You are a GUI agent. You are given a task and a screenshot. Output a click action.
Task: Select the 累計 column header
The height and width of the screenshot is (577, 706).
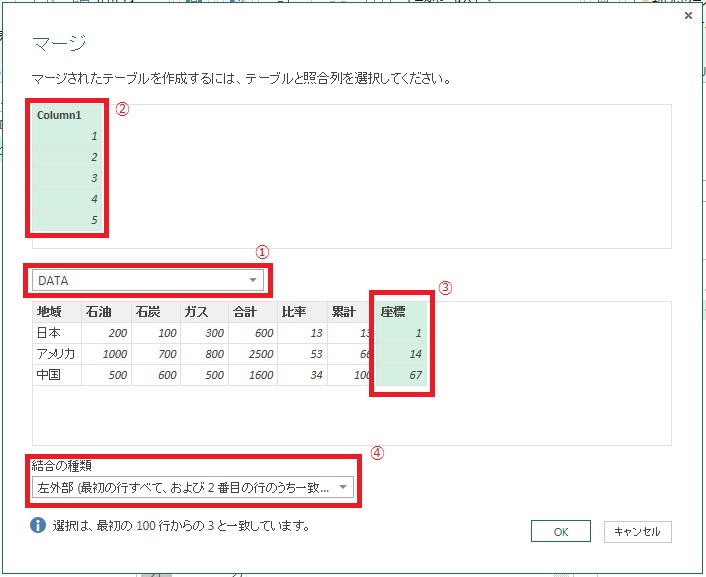pos(349,312)
